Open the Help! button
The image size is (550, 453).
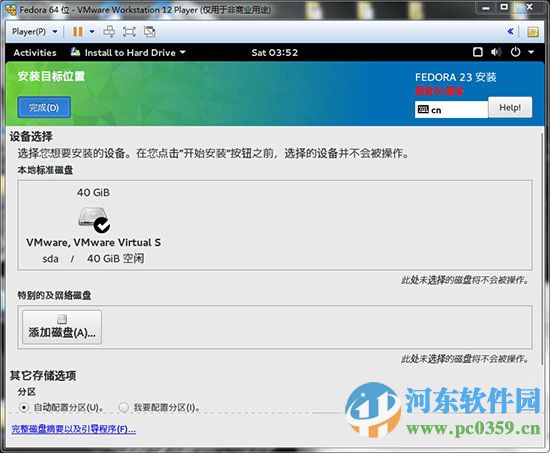click(x=510, y=107)
